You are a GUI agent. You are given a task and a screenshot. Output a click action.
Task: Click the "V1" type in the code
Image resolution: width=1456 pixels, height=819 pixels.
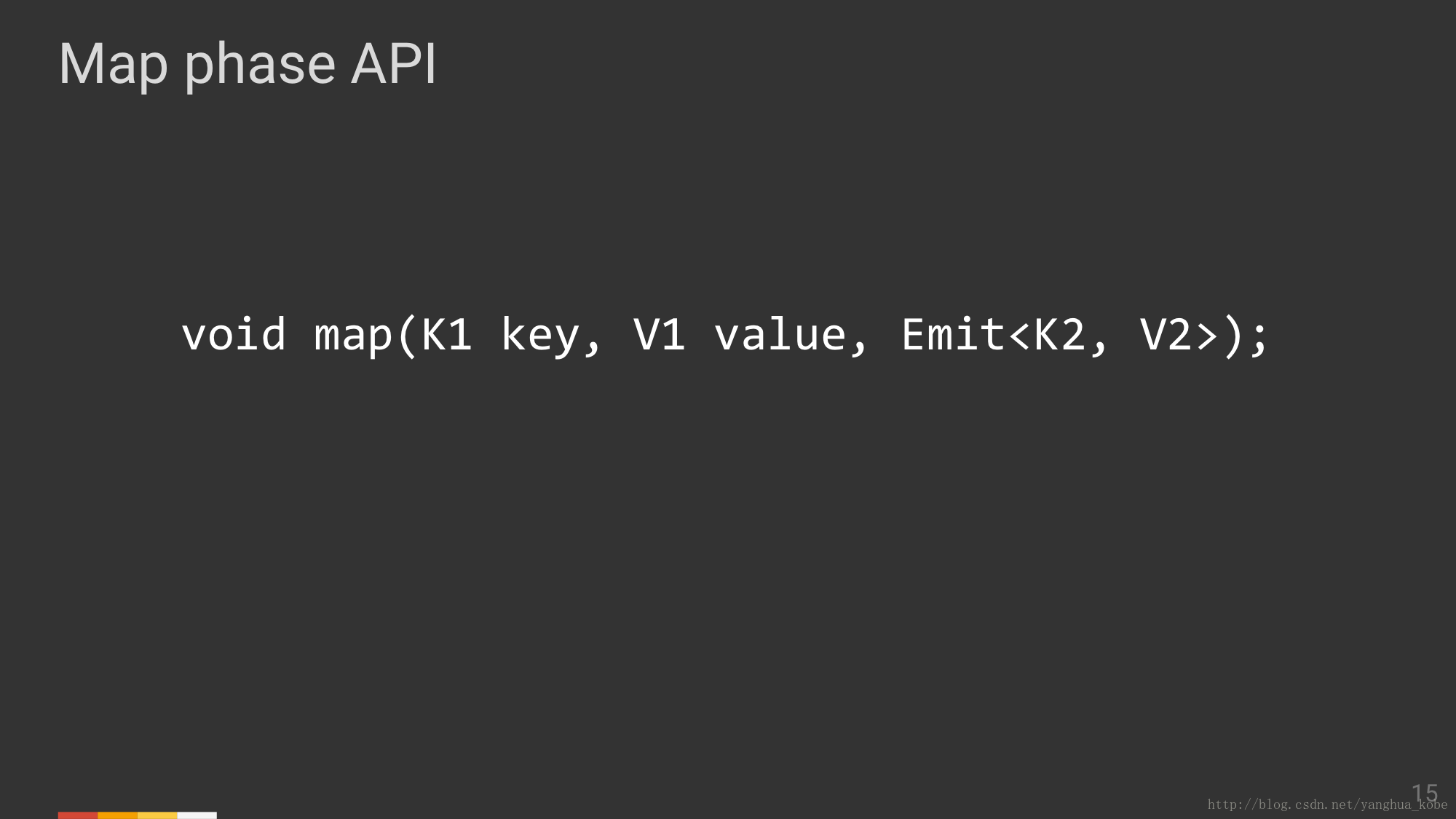click(660, 335)
